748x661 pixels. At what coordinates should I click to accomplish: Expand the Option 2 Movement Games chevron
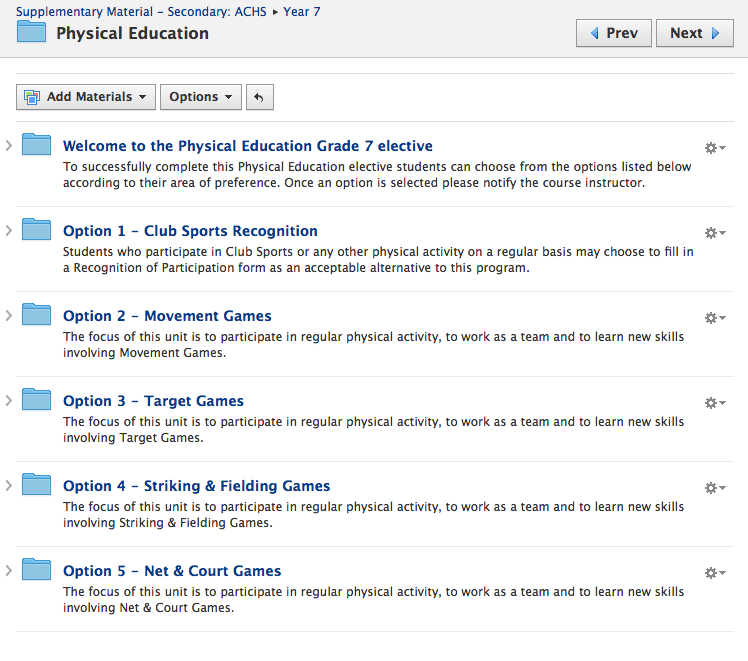9,315
